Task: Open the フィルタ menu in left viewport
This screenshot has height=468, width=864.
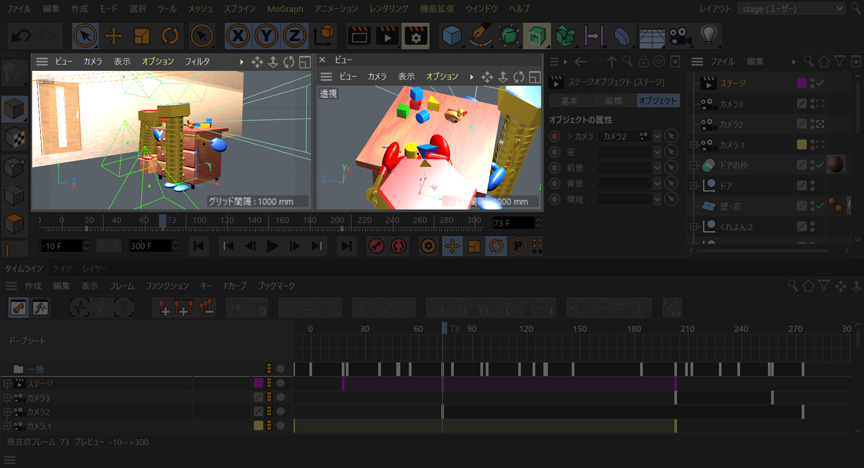Action: pyautogui.click(x=198, y=62)
